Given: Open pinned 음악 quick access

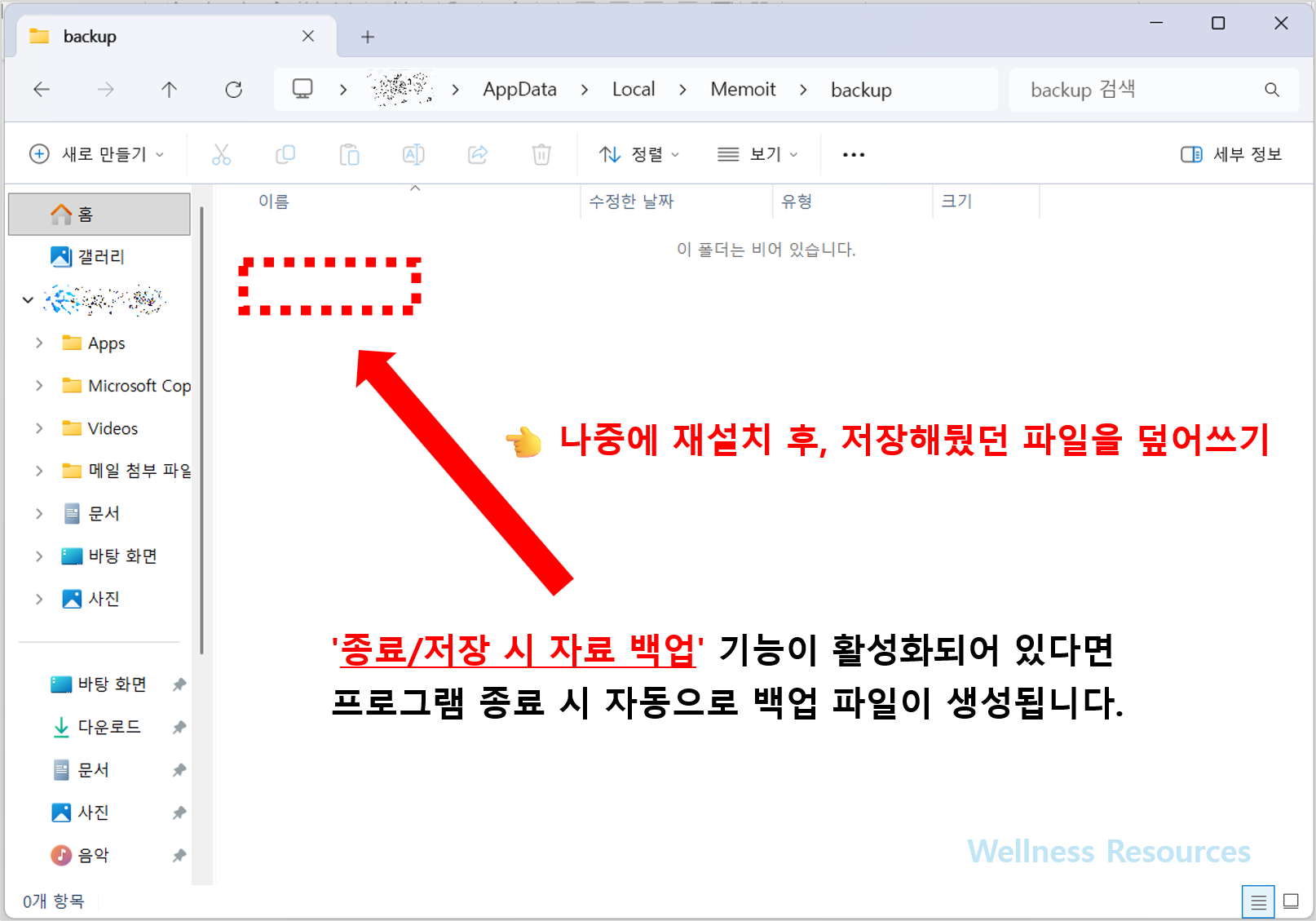Looking at the screenshot, I should (x=80, y=855).
